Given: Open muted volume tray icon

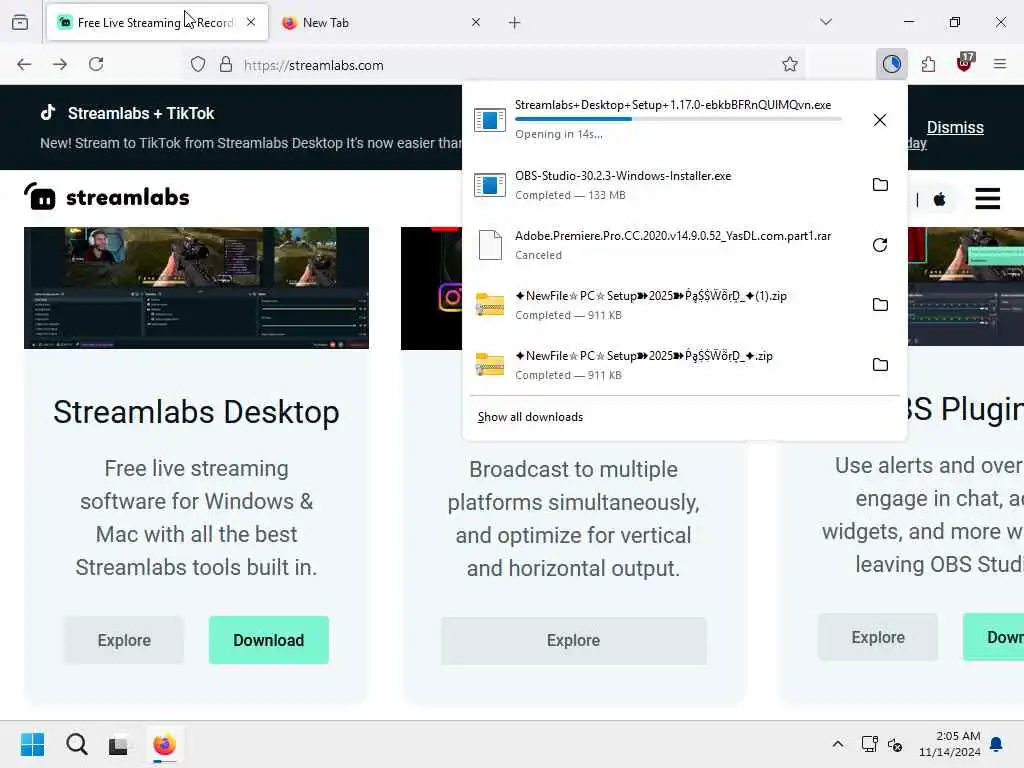Looking at the screenshot, I should point(895,744).
